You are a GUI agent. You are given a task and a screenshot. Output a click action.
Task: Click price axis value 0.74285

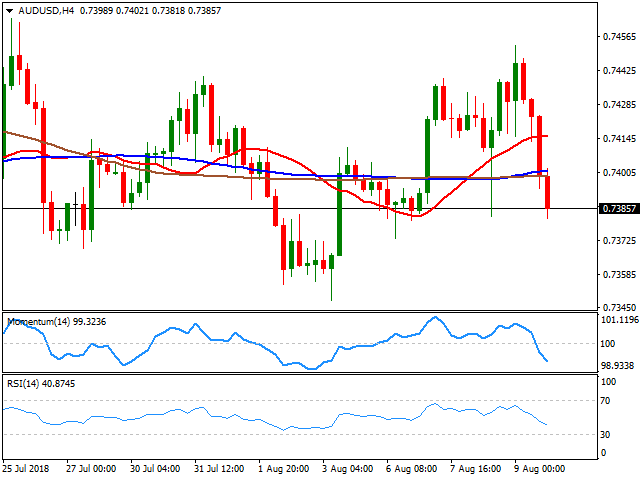click(x=619, y=105)
